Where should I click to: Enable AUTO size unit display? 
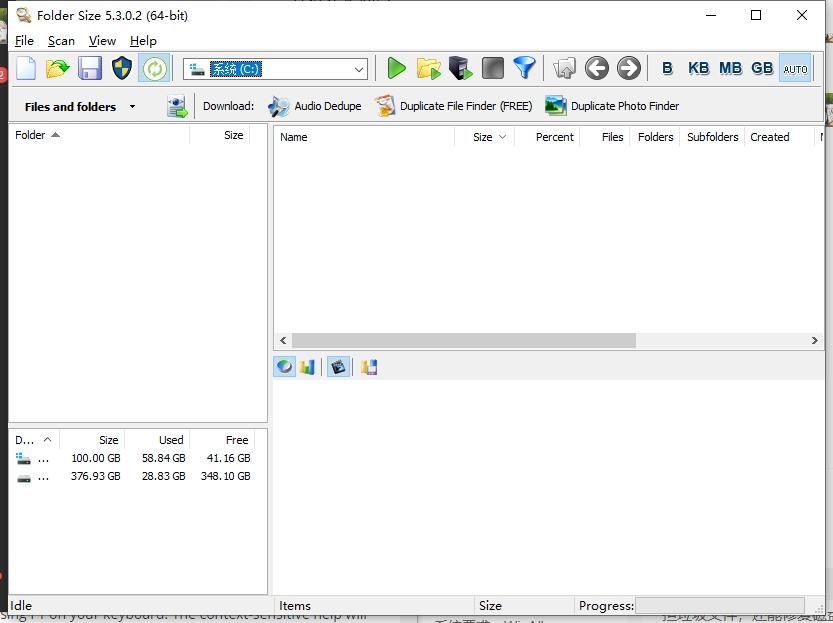(795, 68)
